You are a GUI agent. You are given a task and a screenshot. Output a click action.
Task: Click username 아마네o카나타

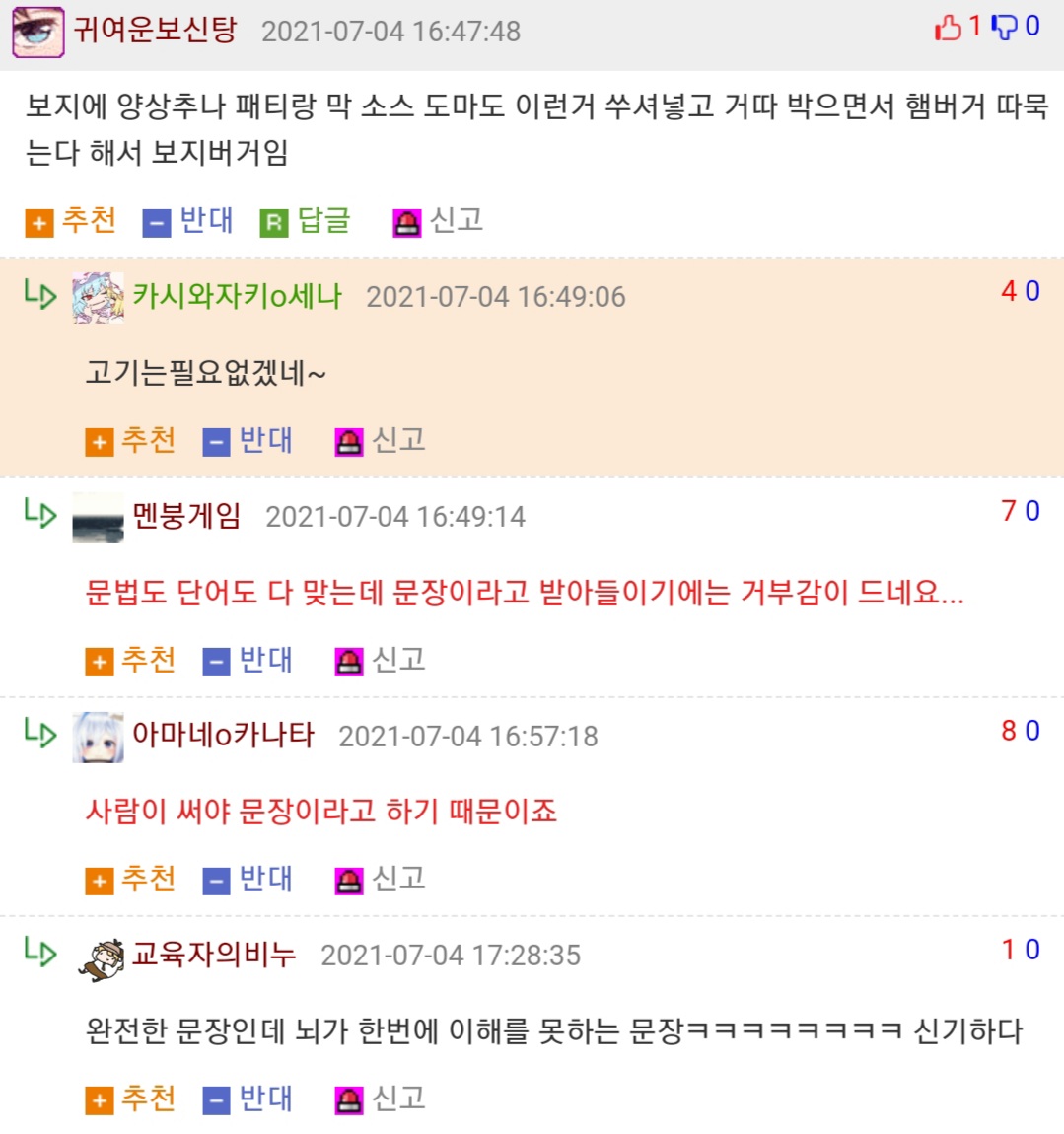[x=224, y=735]
